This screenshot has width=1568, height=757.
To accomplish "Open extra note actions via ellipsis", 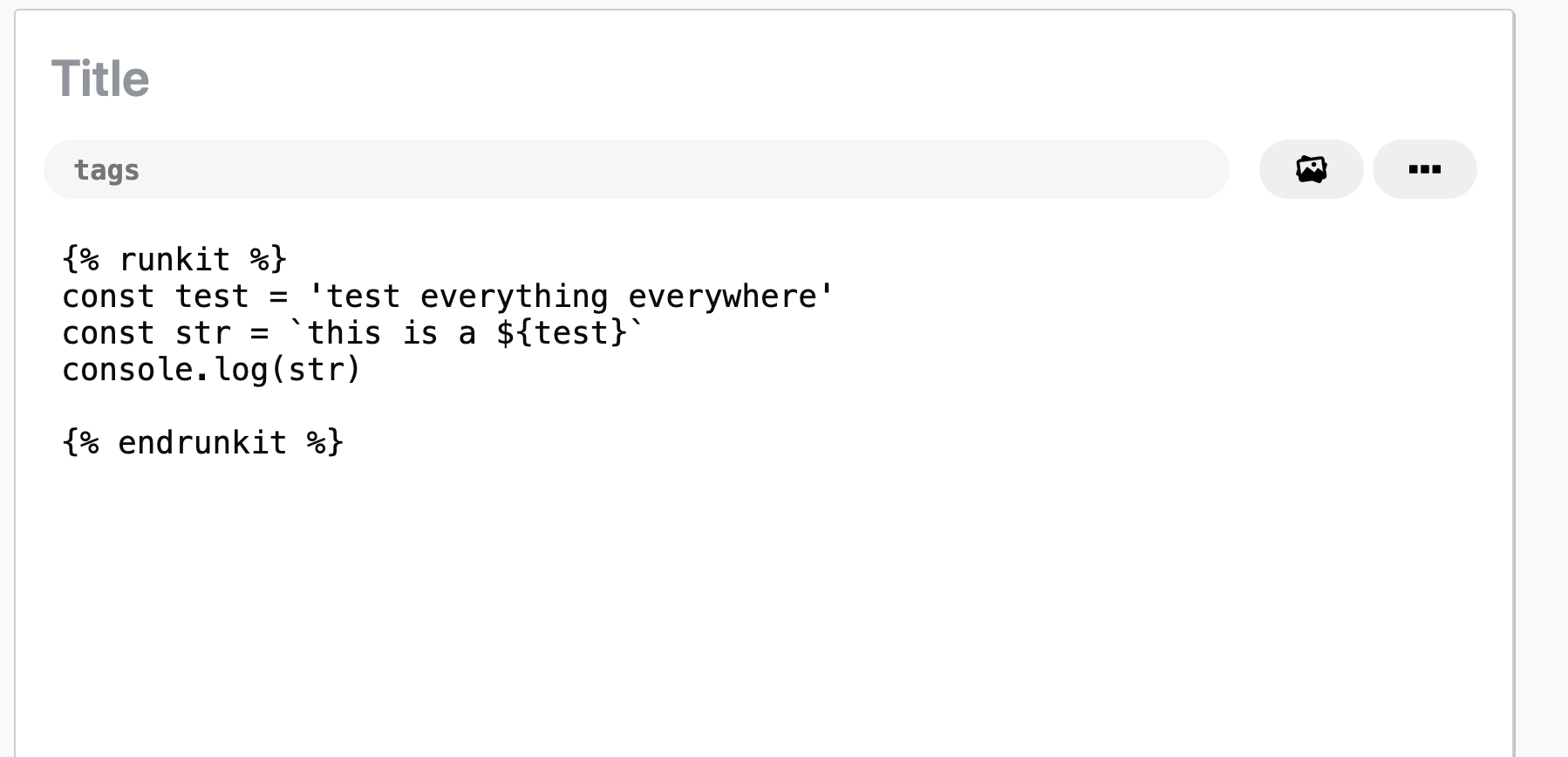I will 1424,169.
